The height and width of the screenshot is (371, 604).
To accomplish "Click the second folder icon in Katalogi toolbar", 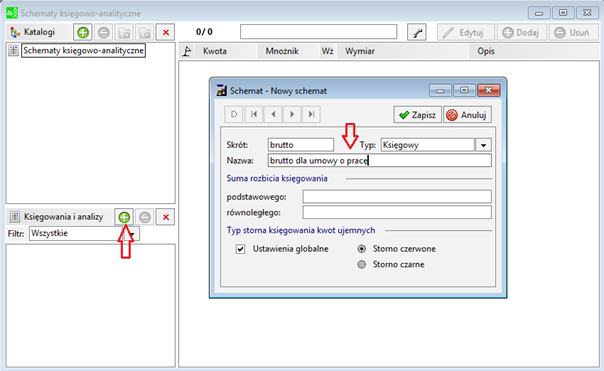I will coord(145,32).
